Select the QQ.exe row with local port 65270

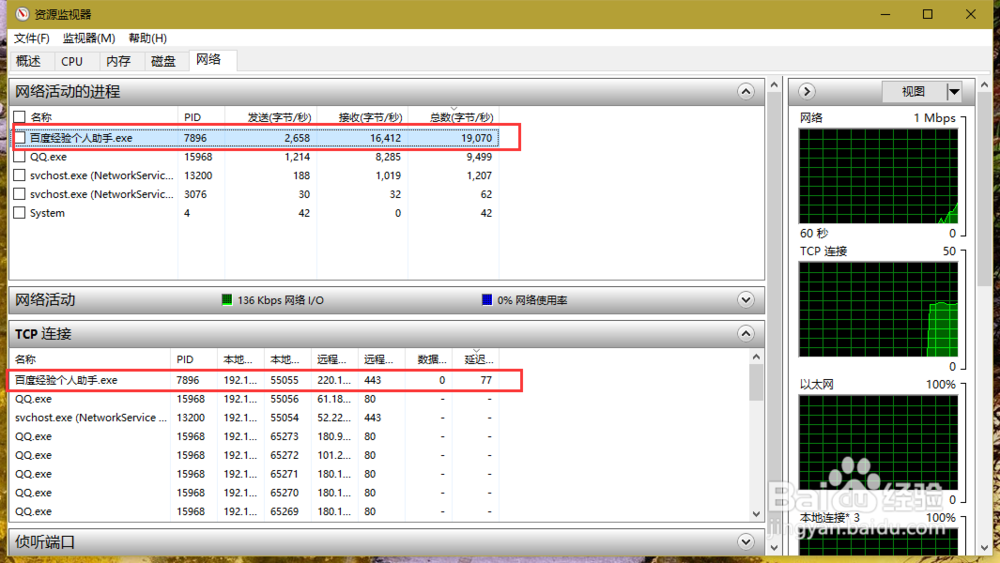tap(254, 493)
